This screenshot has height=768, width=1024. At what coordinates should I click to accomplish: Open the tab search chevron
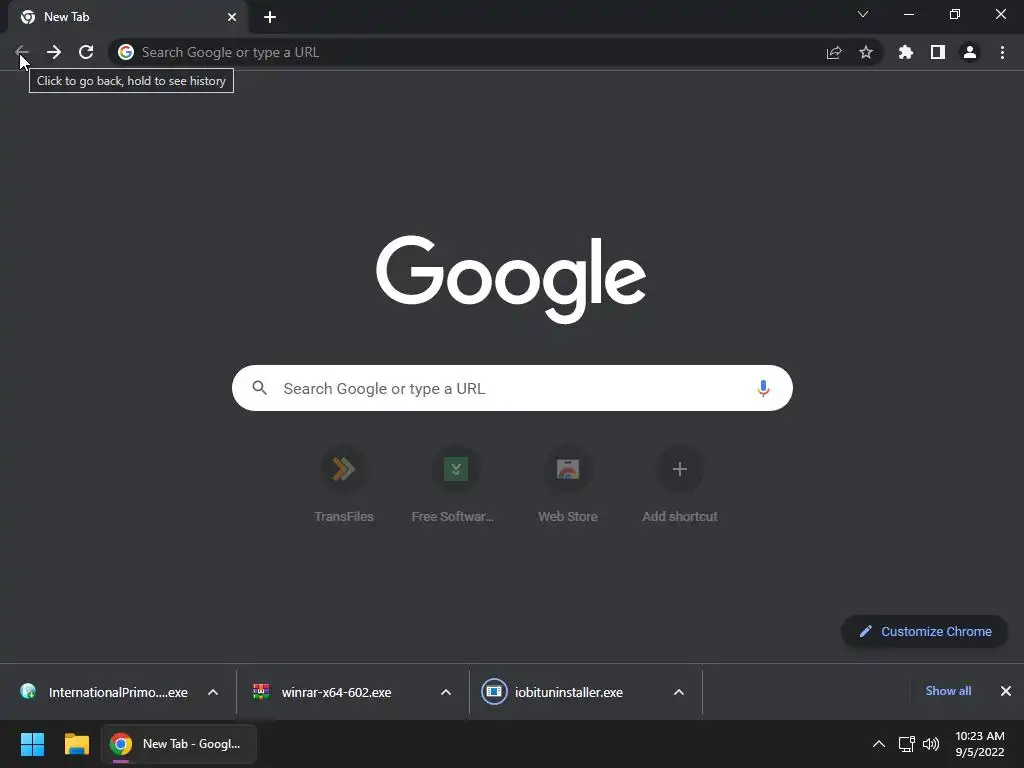863,14
